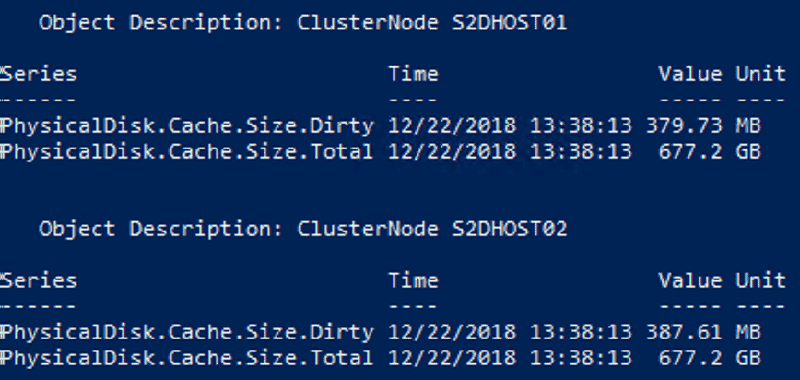Click the Dirty row timestamp for S2DHOST01
The height and width of the screenshot is (380, 800).
coord(510,125)
